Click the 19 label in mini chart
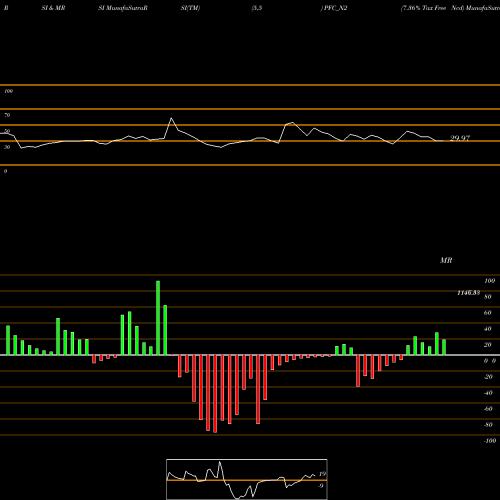 click(x=322, y=474)
